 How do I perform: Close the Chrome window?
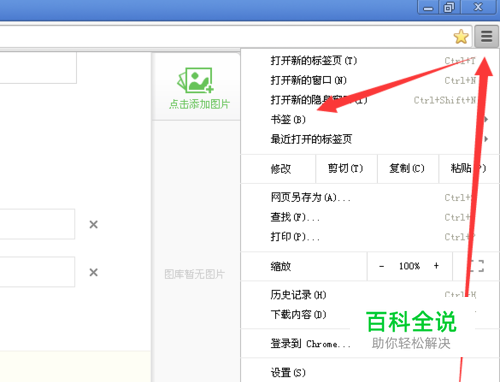coord(478,7)
